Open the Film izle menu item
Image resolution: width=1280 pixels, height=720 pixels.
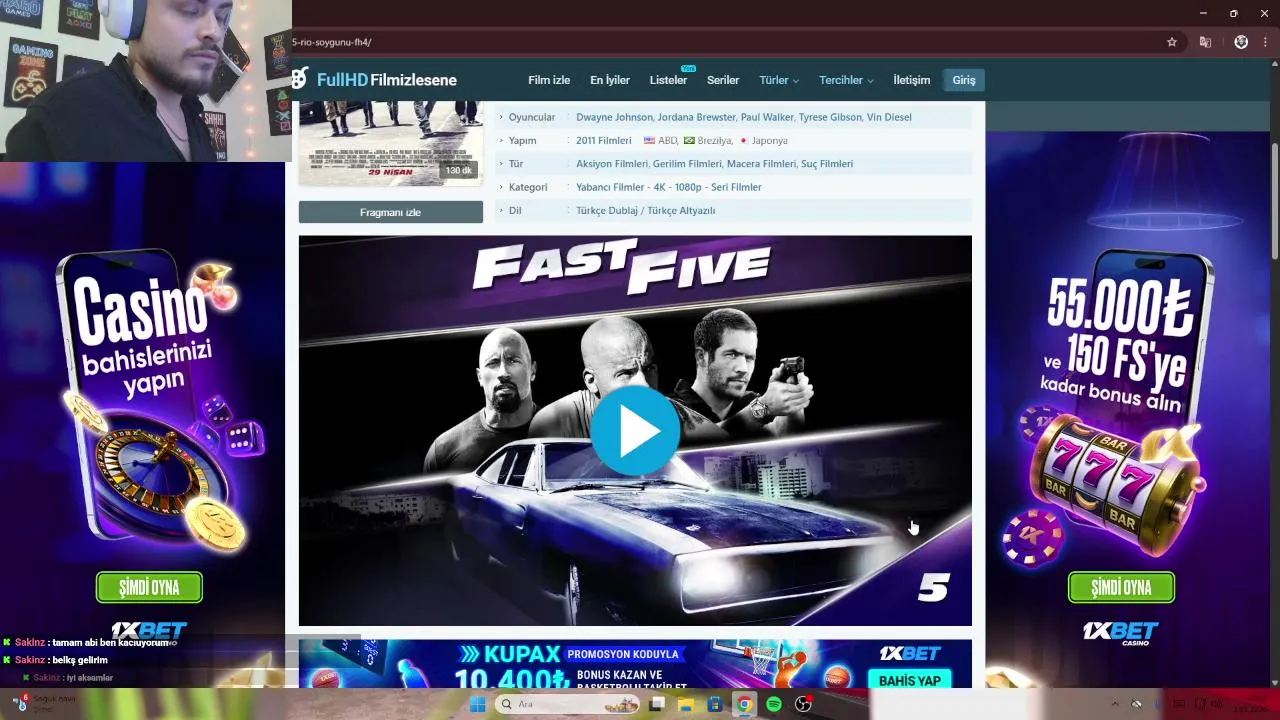pyautogui.click(x=549, y=80)
